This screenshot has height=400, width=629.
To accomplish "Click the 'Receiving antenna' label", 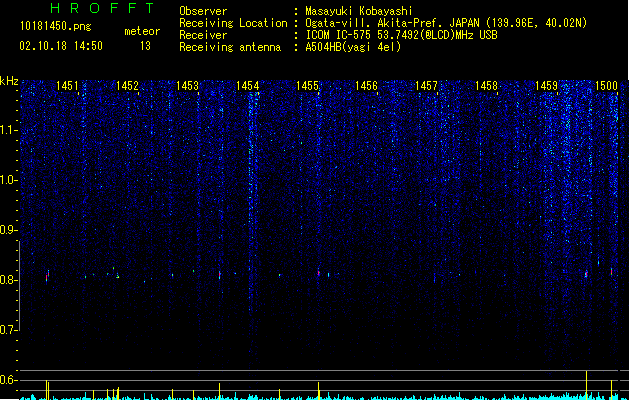I will [x=230, y=47].
